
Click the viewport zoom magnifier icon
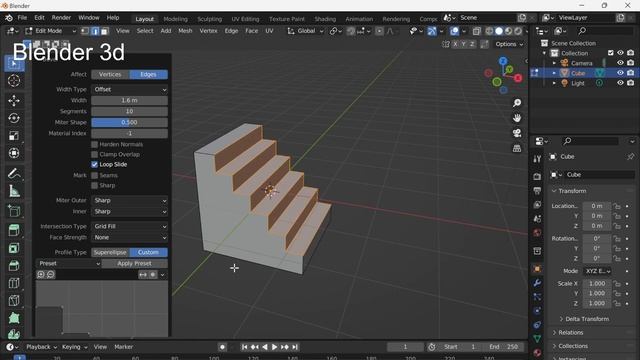pyautogui.click(x=517, y=103)
